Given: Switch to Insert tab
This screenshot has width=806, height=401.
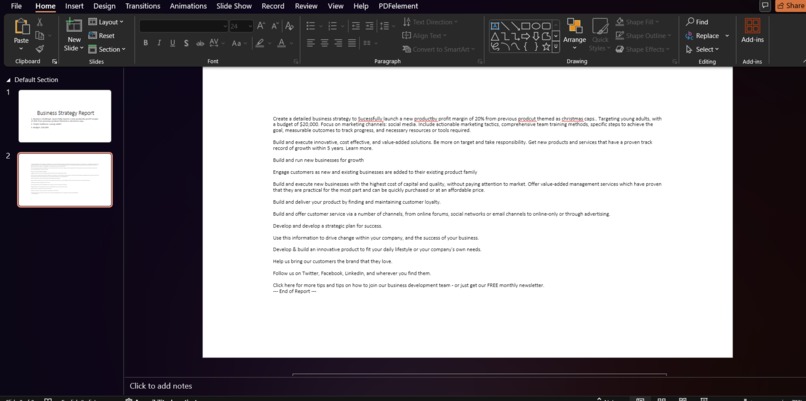Looking at the screenshot, I should point(75,6).
